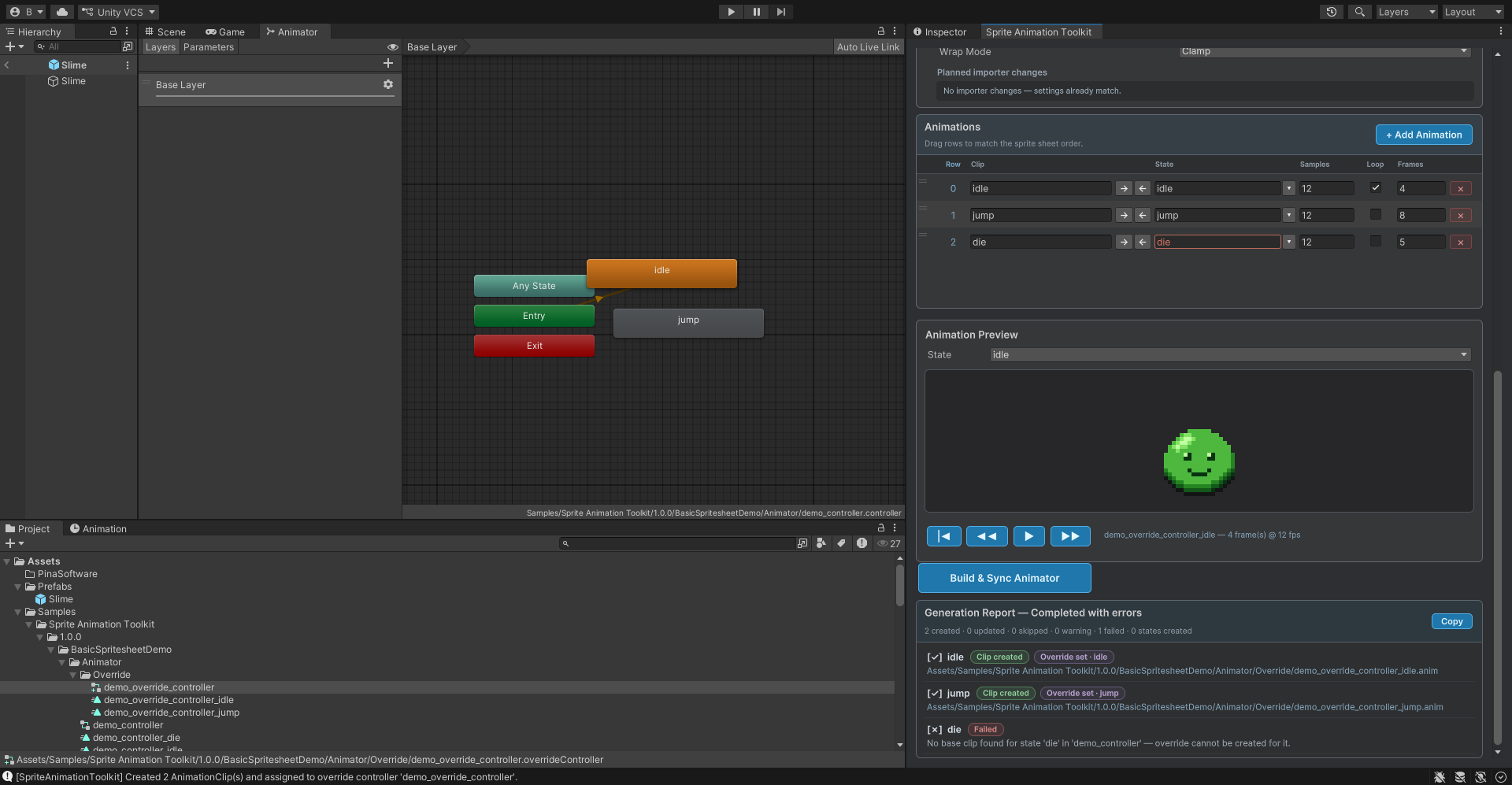Viewport: 1512px width, 785px height.
Task: Open Undo History icon in top toolbar
Action: 1332,12
